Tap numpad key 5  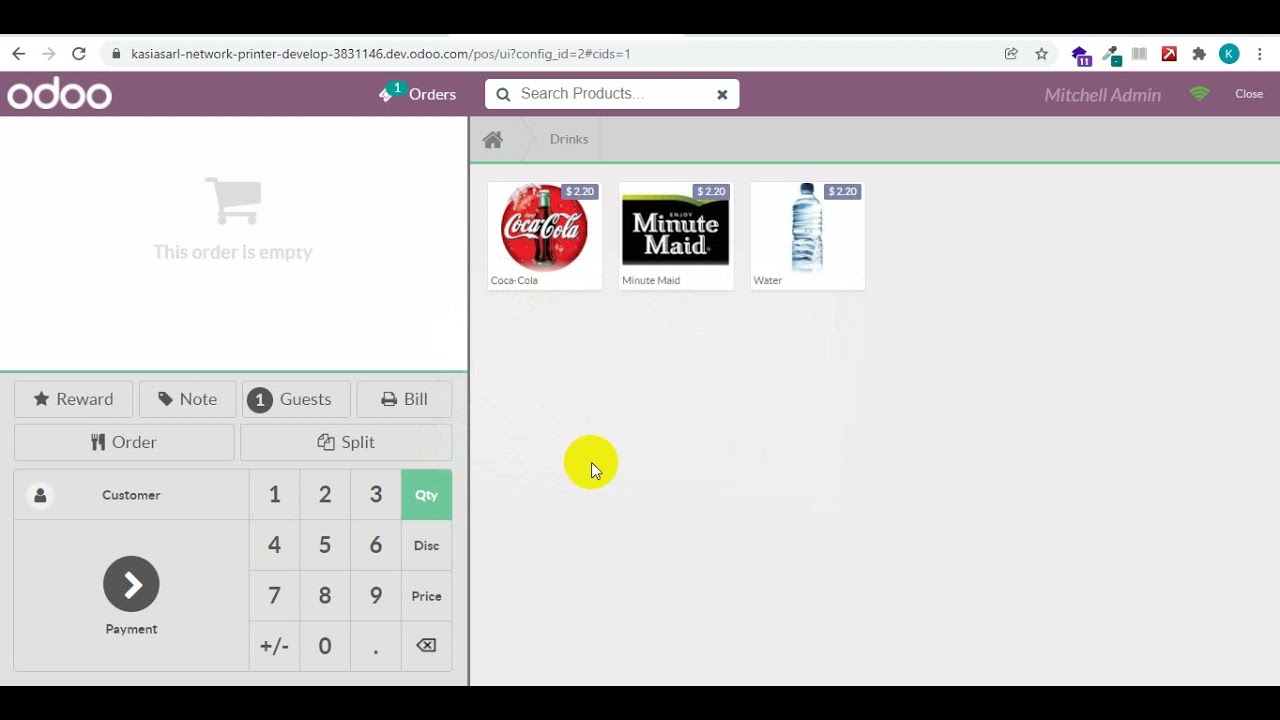click(x=325, y=546)
